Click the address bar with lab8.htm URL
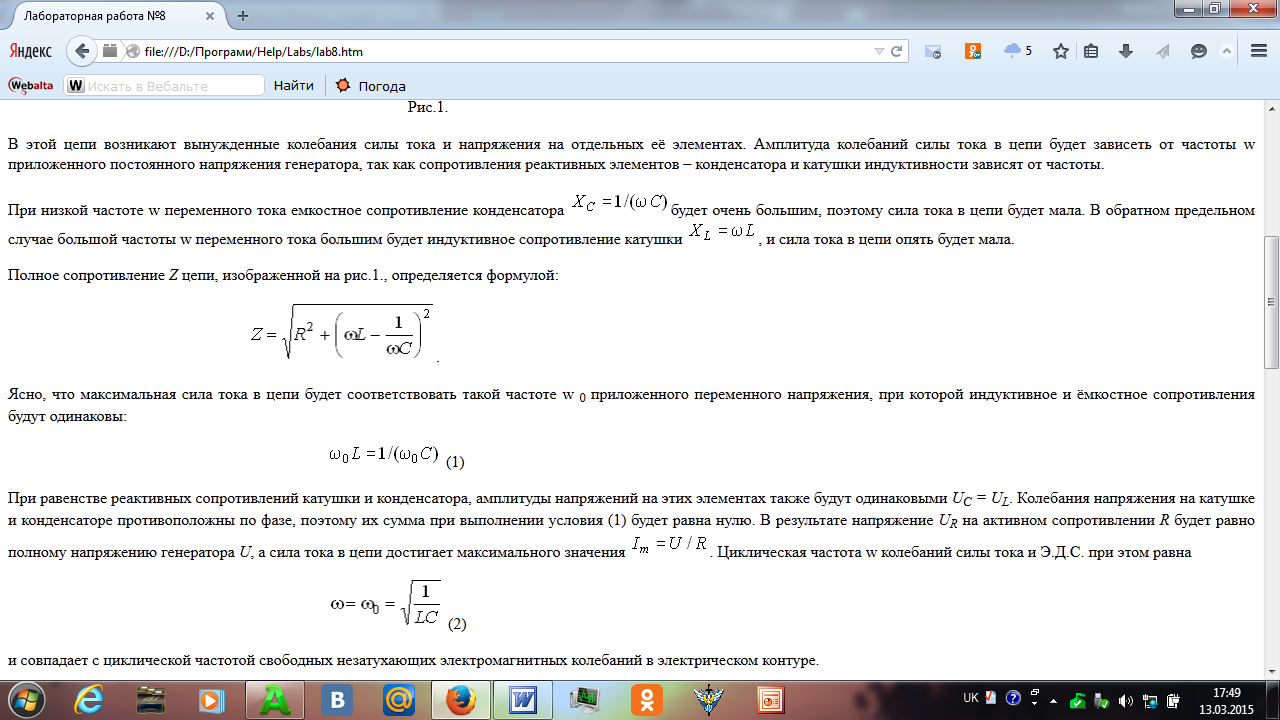Image resolution: width=1280 pixels, height=720 pixels. tap(505, 51)
